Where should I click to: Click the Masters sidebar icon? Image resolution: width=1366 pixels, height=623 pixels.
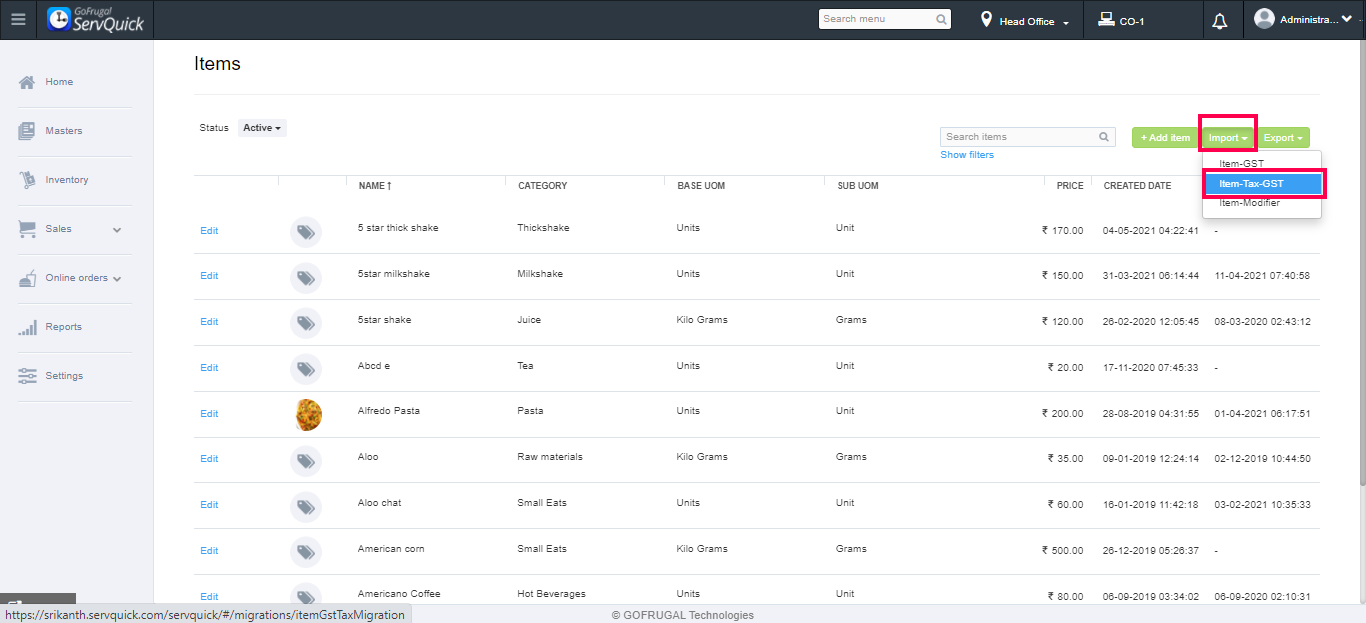pyautogui.click(x=28, y=131)
